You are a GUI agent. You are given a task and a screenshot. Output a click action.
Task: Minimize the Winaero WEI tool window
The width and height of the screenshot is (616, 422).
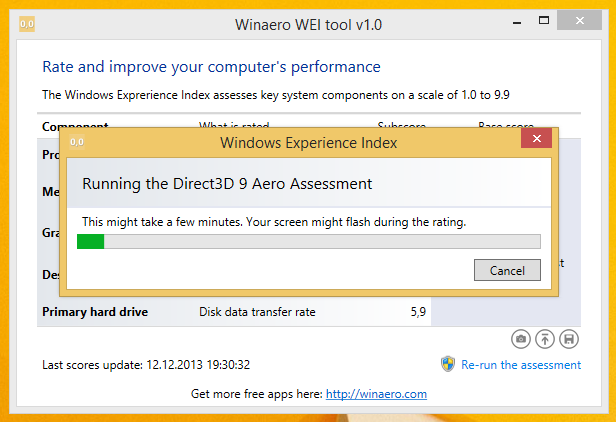pos(517,23)
